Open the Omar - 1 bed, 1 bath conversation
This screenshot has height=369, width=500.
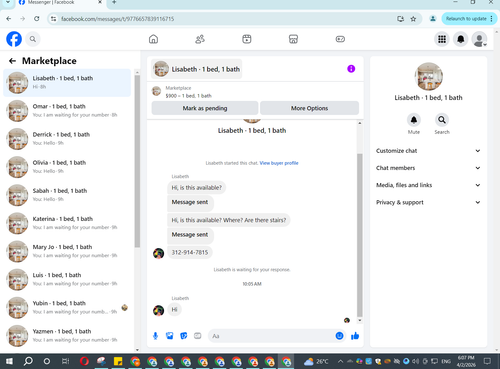click(67, 111)
